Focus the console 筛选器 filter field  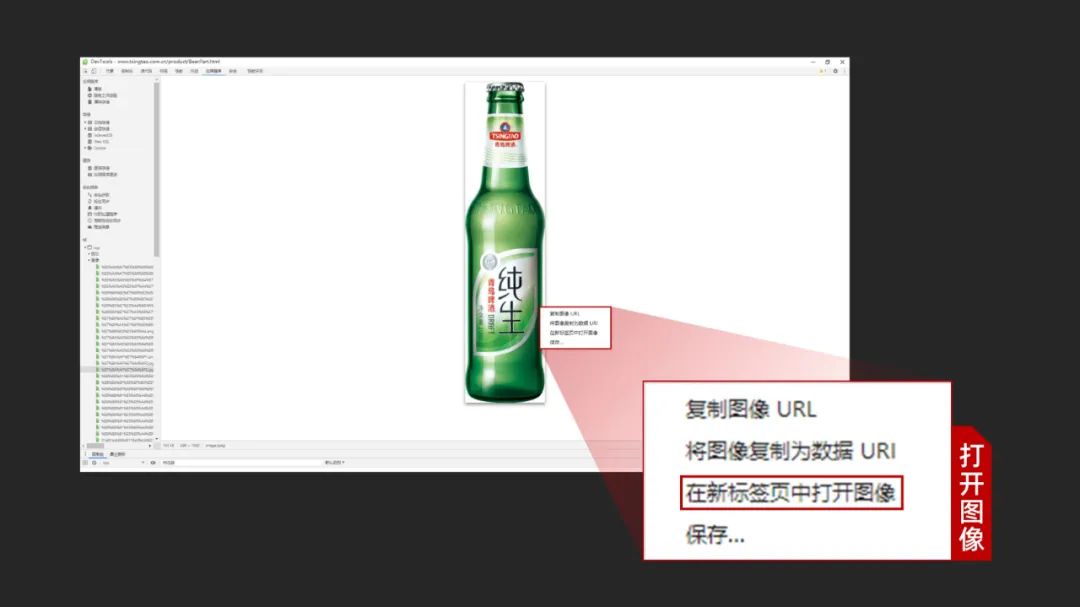click(241, 463)
